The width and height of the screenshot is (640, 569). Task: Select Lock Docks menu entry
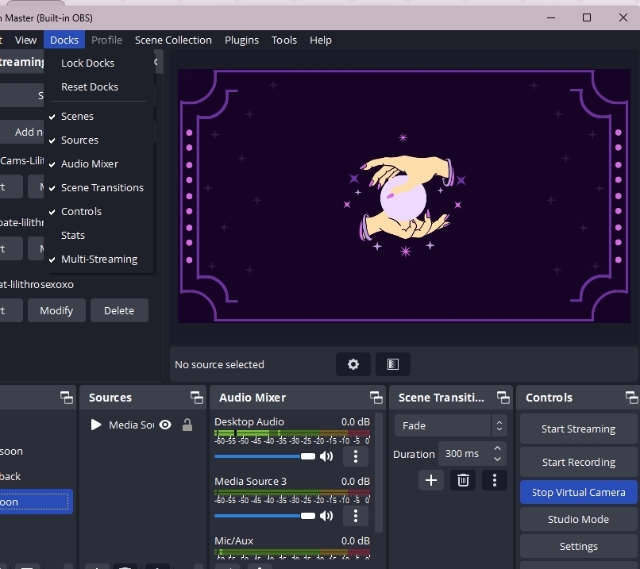click(x=88, y=63)
